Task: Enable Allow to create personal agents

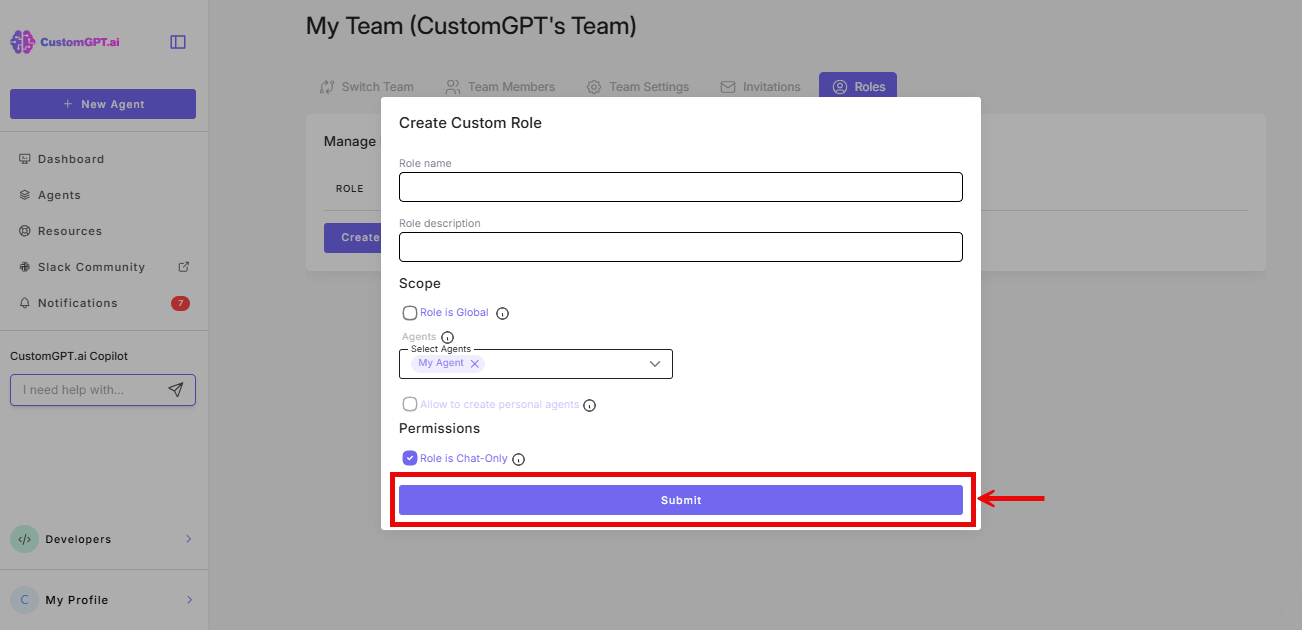Action: click(410, 404)
